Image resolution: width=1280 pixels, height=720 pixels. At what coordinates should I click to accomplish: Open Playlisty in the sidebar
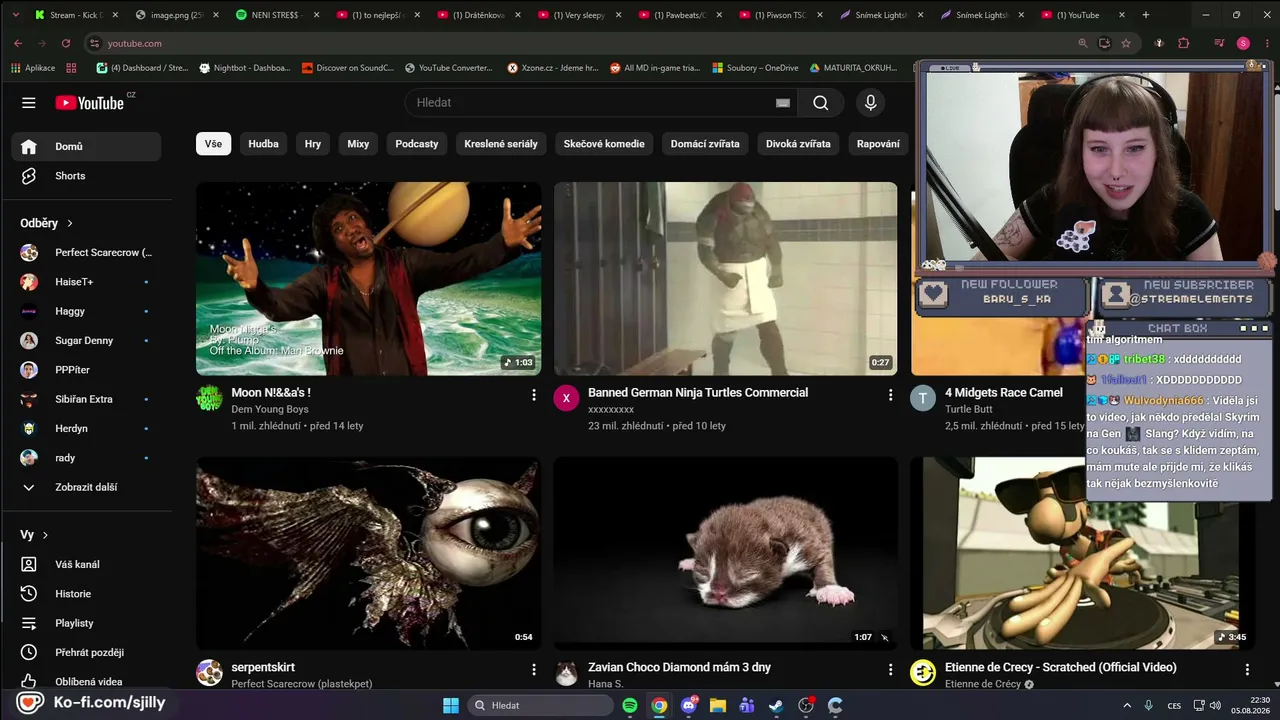point(86,623)
